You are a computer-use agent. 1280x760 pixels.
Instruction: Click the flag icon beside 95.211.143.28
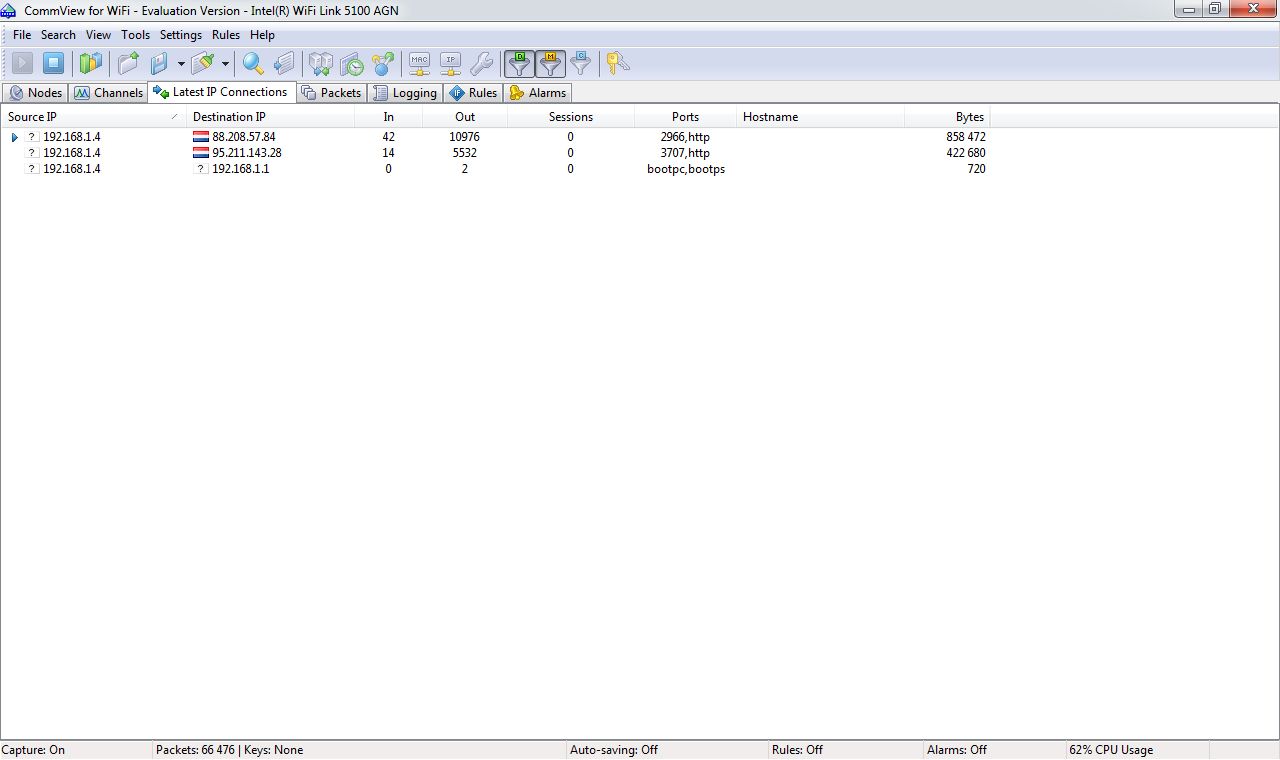coord(201,153)
